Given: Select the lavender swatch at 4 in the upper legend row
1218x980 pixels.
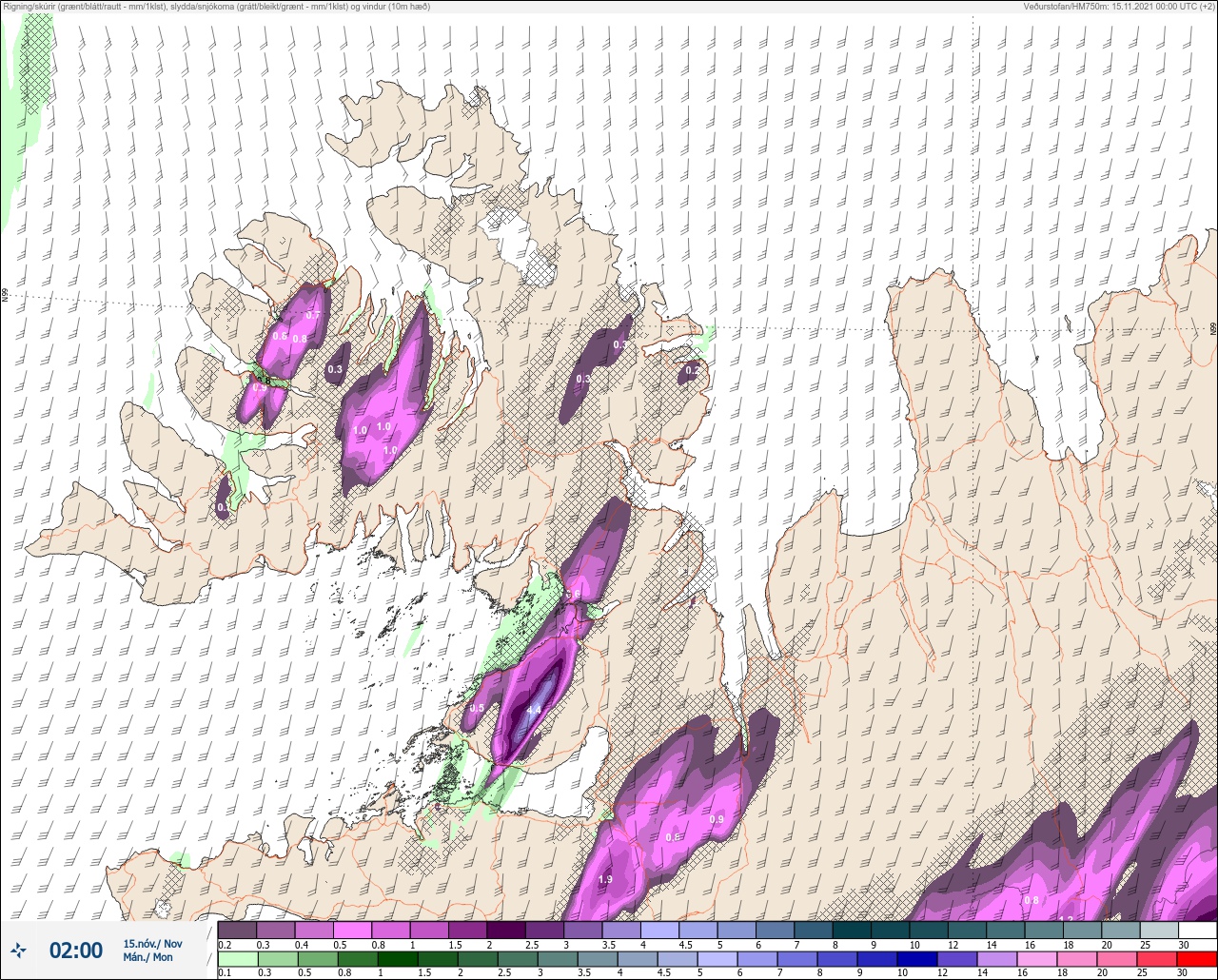Looking at the screenshot, I should [659, 930].
